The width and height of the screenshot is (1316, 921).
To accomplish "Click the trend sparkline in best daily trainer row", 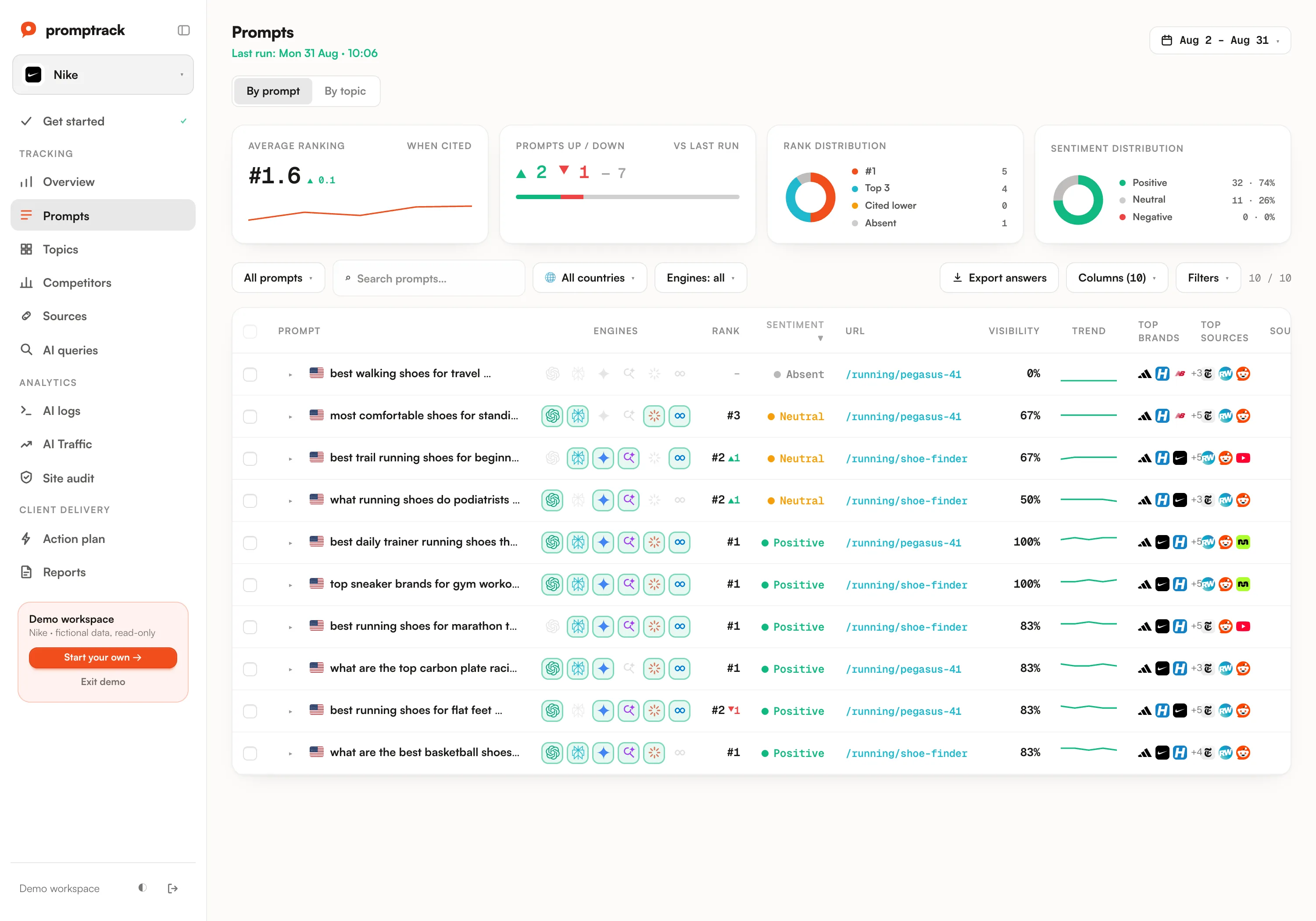I will (x=1088, y=539).
